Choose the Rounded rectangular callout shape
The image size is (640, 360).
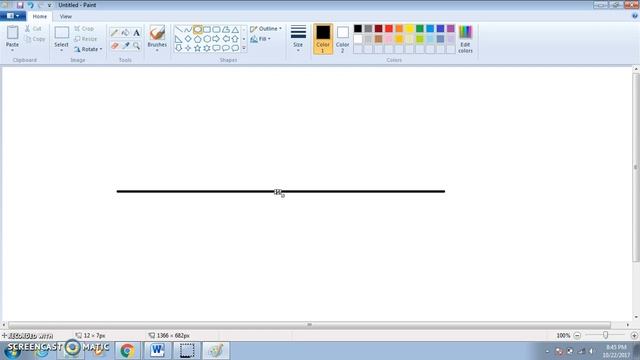click(x=216, y=48)
